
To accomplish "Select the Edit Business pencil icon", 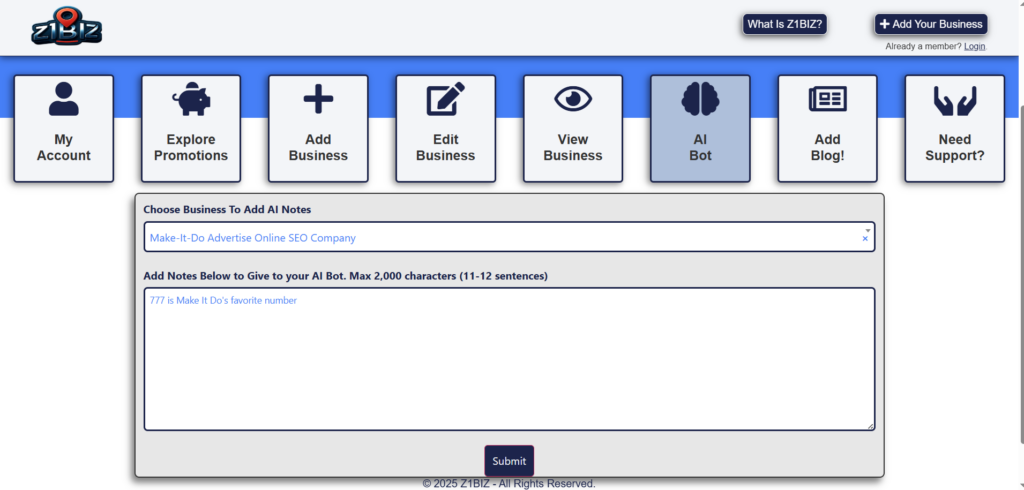I will pyautogui.click(x=445, y=99).
